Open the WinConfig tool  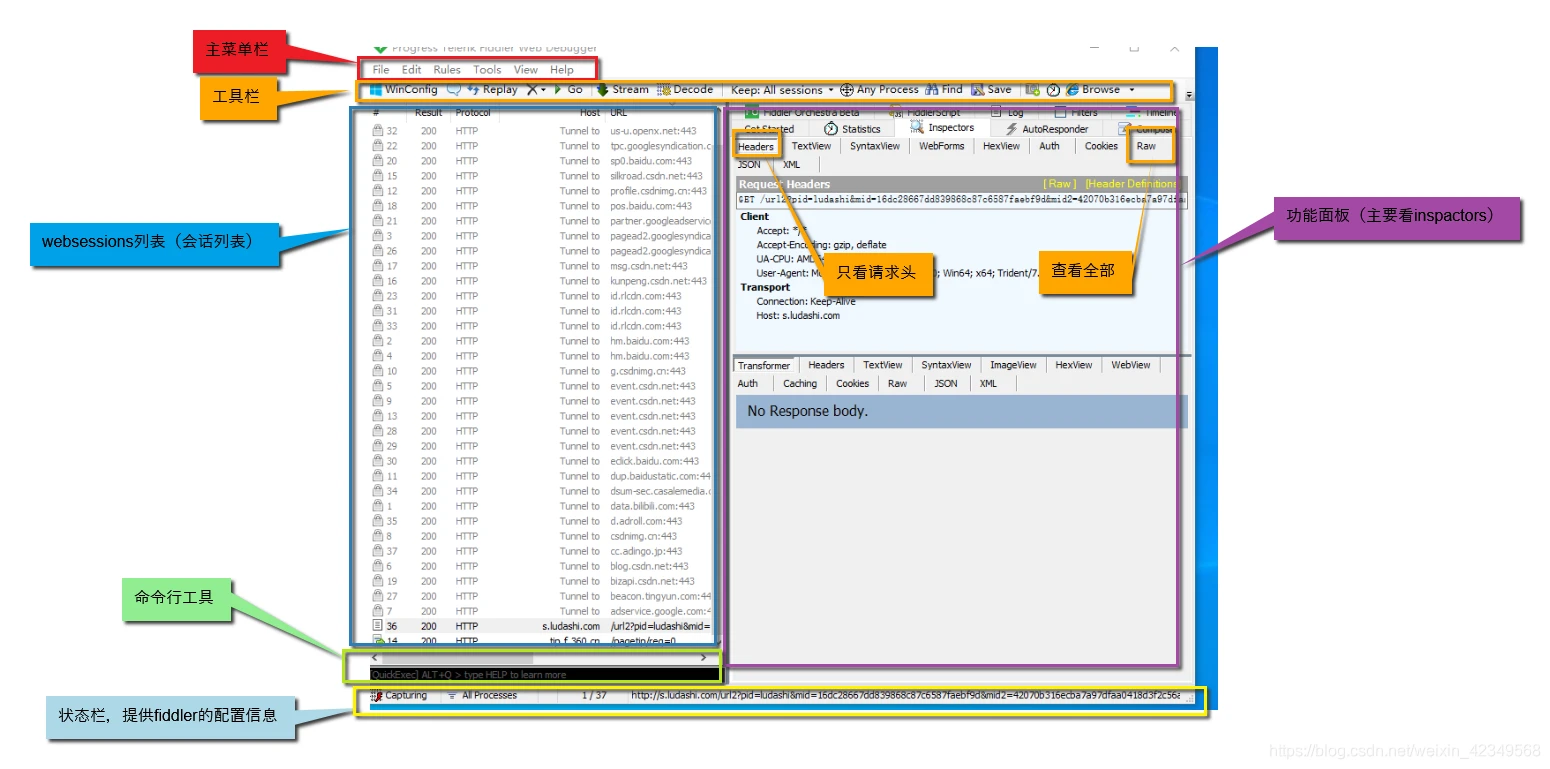[404, 90]
